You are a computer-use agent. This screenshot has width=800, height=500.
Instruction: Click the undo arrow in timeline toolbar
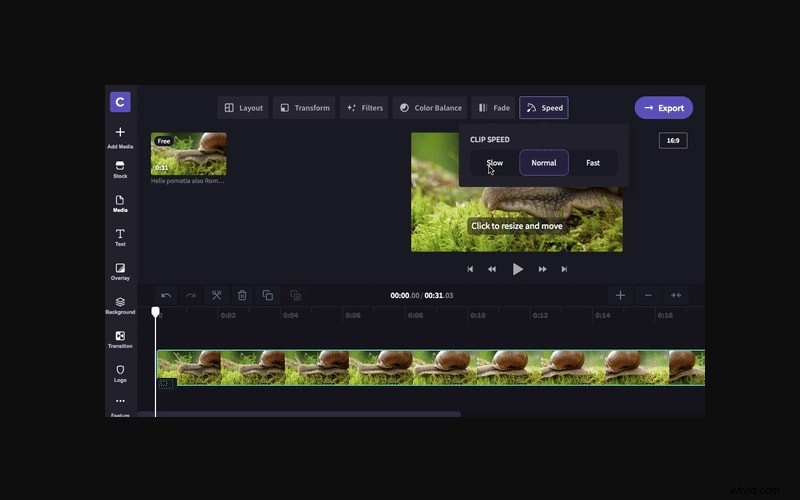[x=166, y=295]
